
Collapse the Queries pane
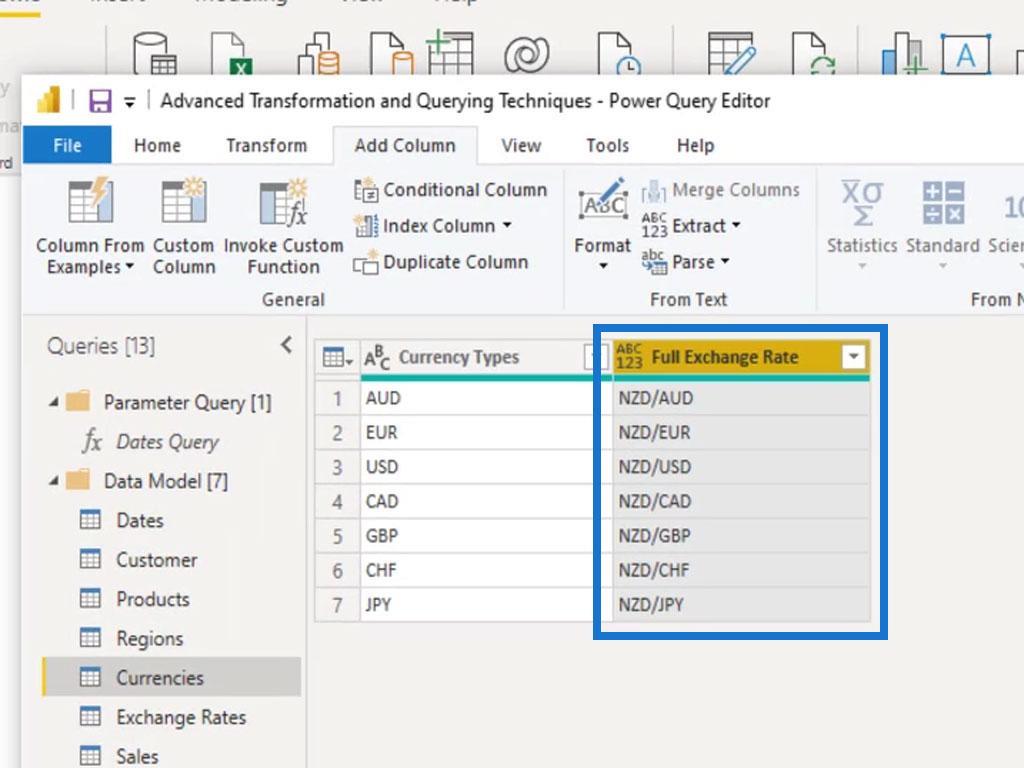click(x=286, y=345)
